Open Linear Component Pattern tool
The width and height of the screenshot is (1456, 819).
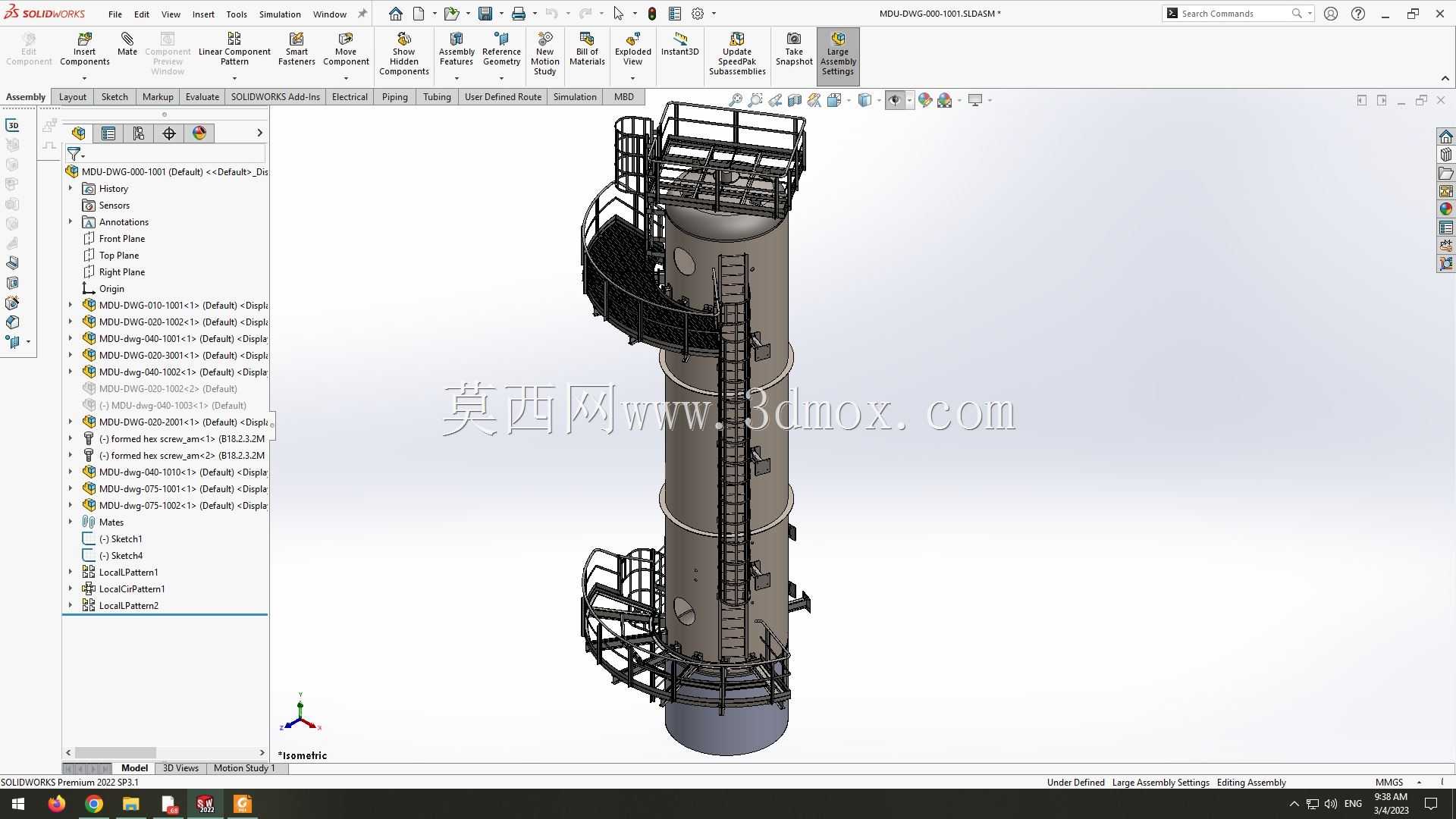tap(234, 50)
